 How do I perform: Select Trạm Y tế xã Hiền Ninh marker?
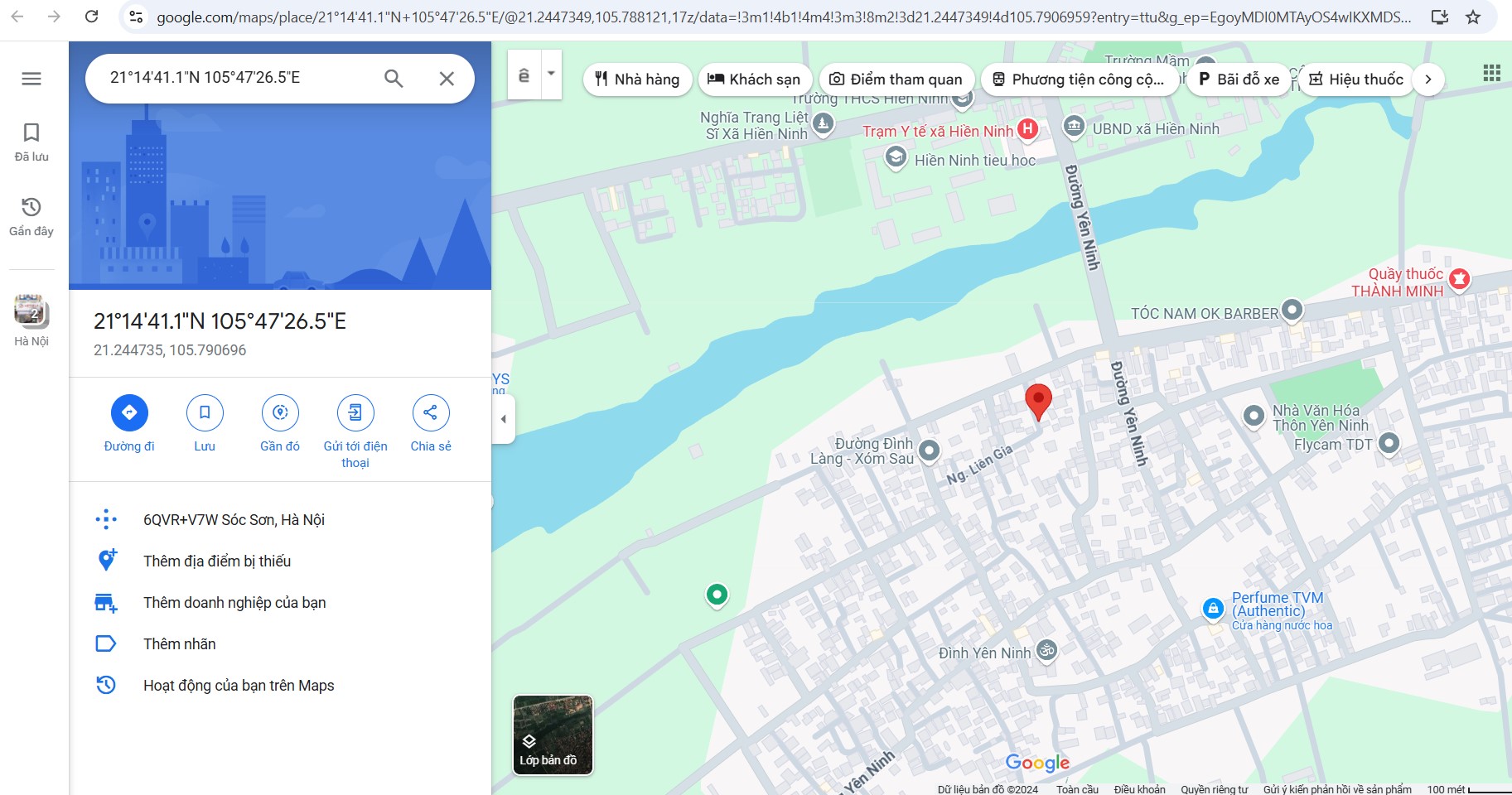coord(1027,129)
